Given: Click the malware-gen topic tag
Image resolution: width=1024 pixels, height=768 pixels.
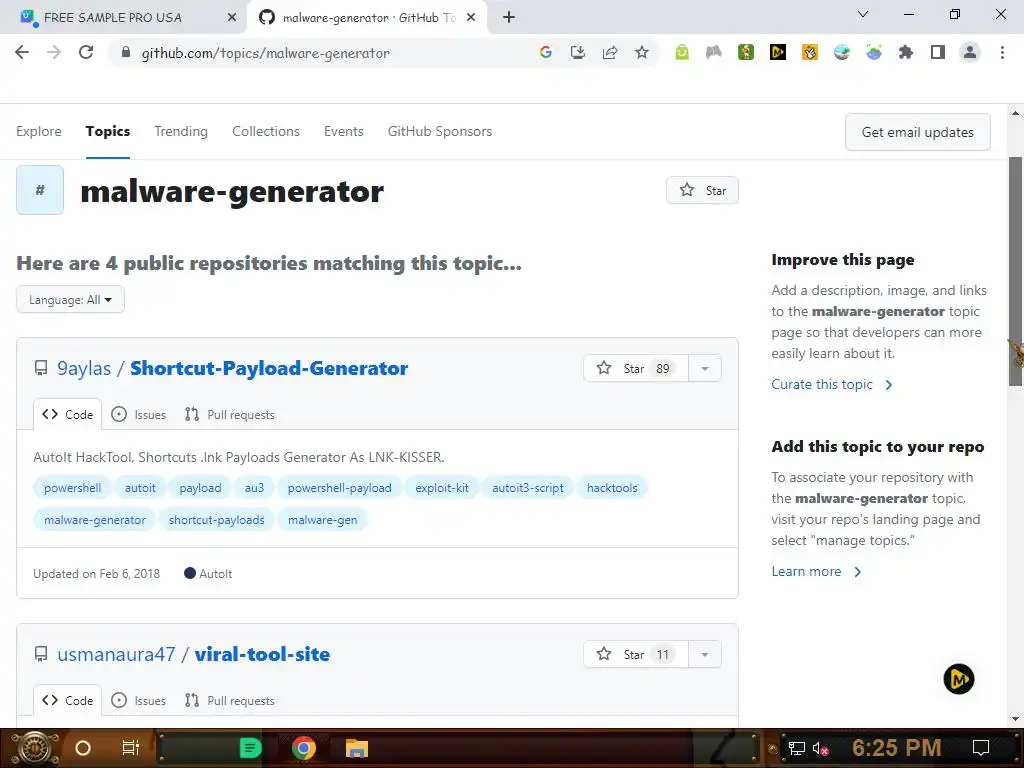Looking at the screenshot, I should (323, 520).
